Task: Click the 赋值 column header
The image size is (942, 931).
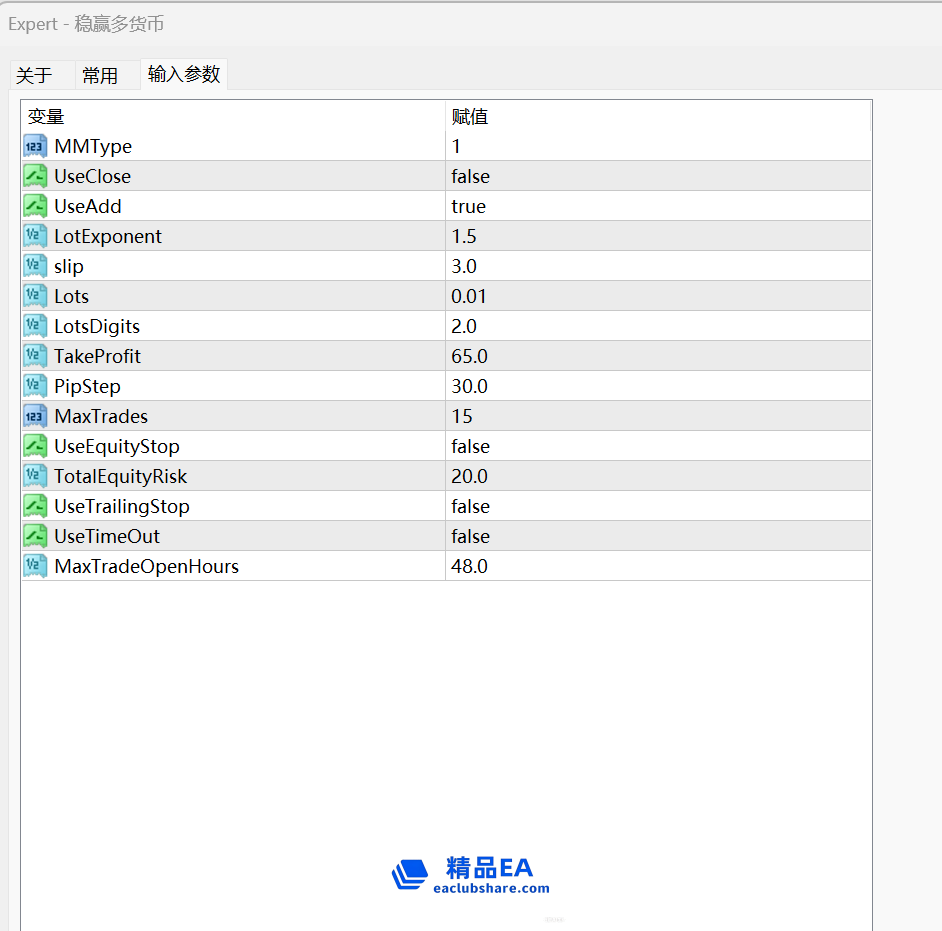Action: 470,116
